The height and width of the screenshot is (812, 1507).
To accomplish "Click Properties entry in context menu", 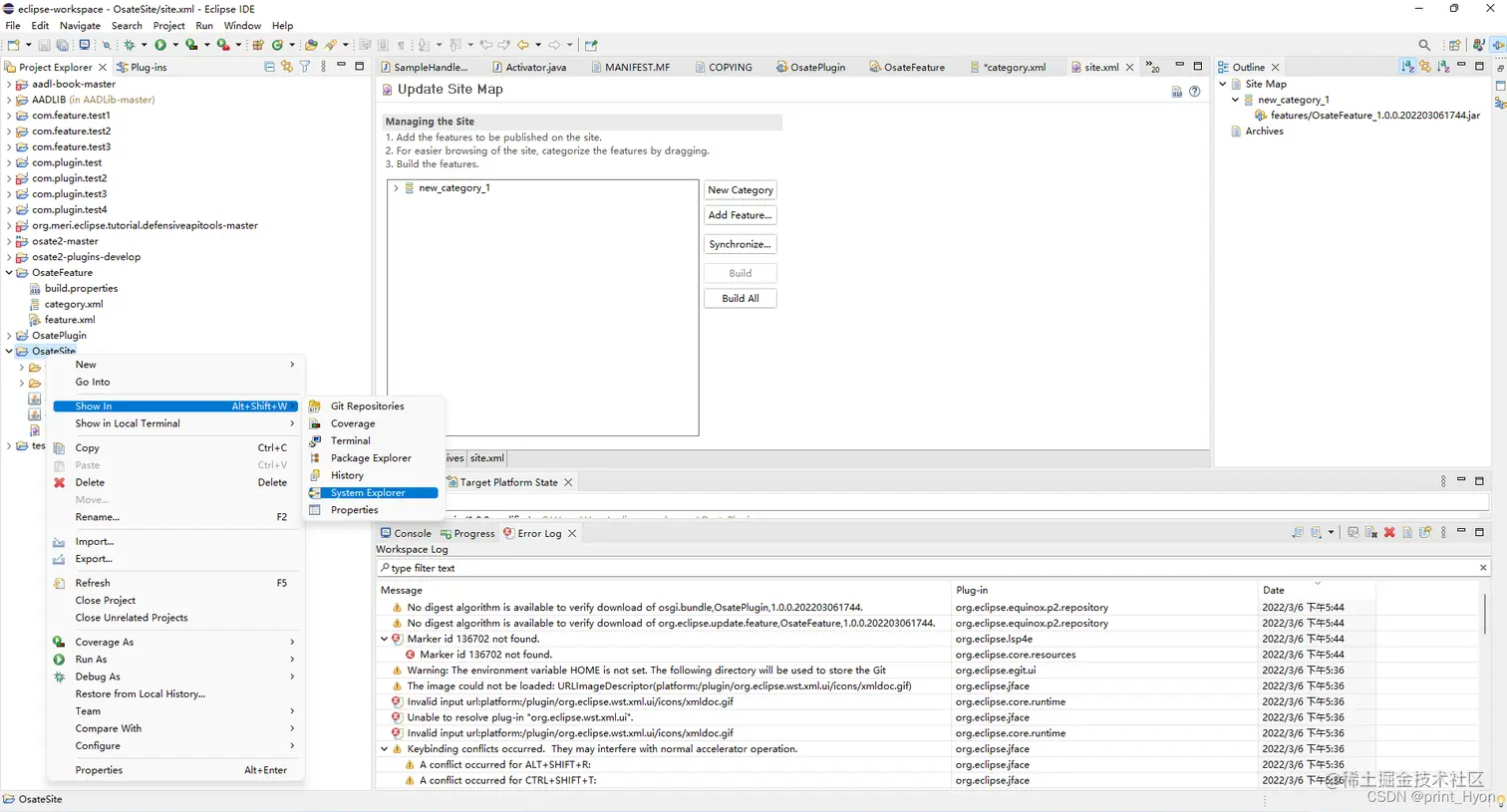I will click(175, 770).
